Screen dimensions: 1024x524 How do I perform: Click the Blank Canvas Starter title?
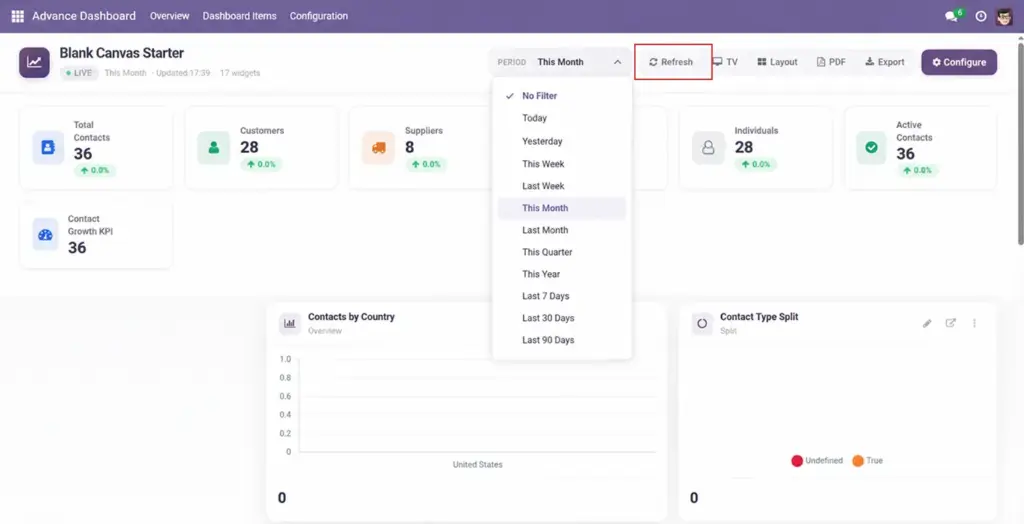click(x=121, y=54)
